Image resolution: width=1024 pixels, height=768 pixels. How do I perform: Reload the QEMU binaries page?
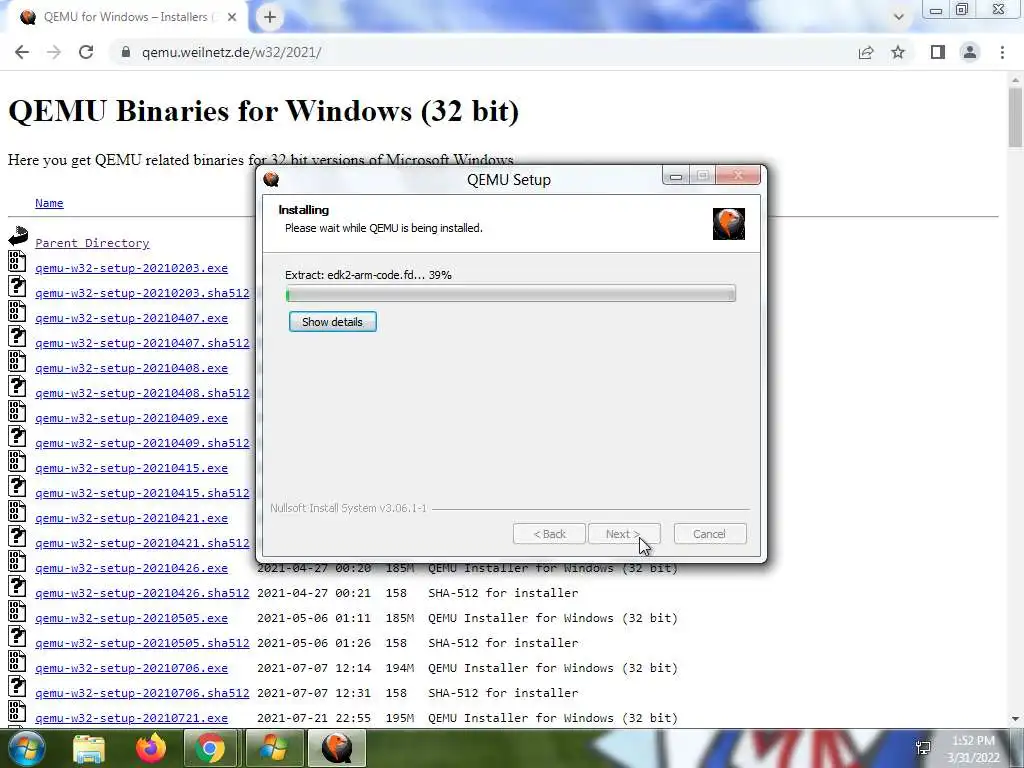click(x=86, y=52)
